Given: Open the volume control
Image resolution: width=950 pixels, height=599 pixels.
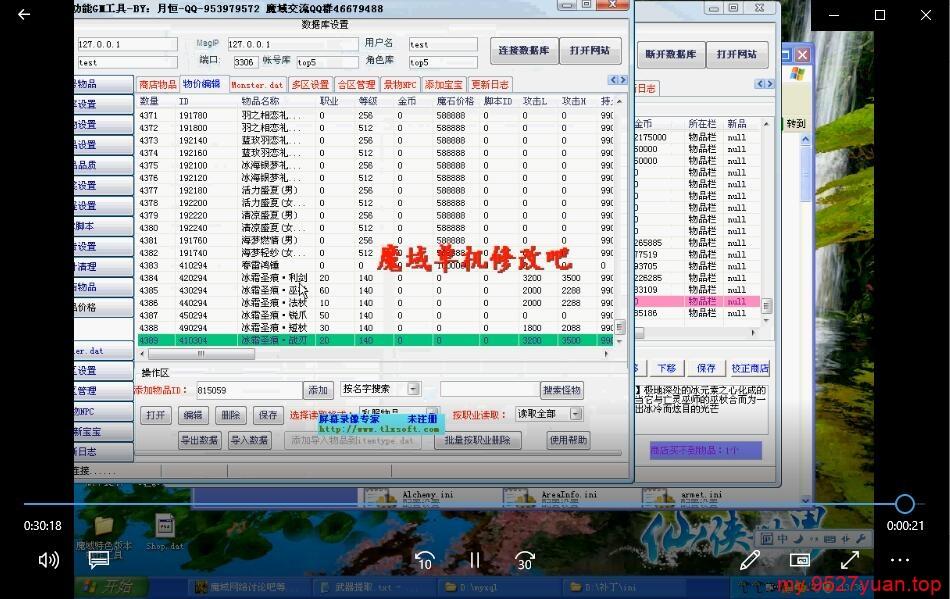Looking at the screenshot, I should tap(48, 560).
